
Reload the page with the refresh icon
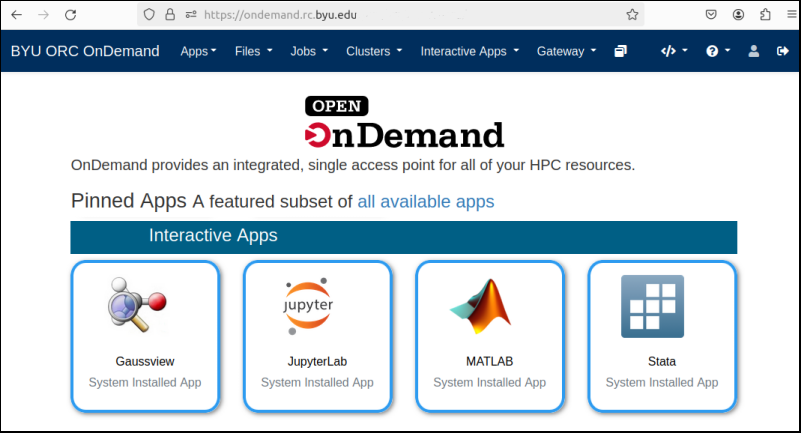pyautogui.click(x=70, y=15)
